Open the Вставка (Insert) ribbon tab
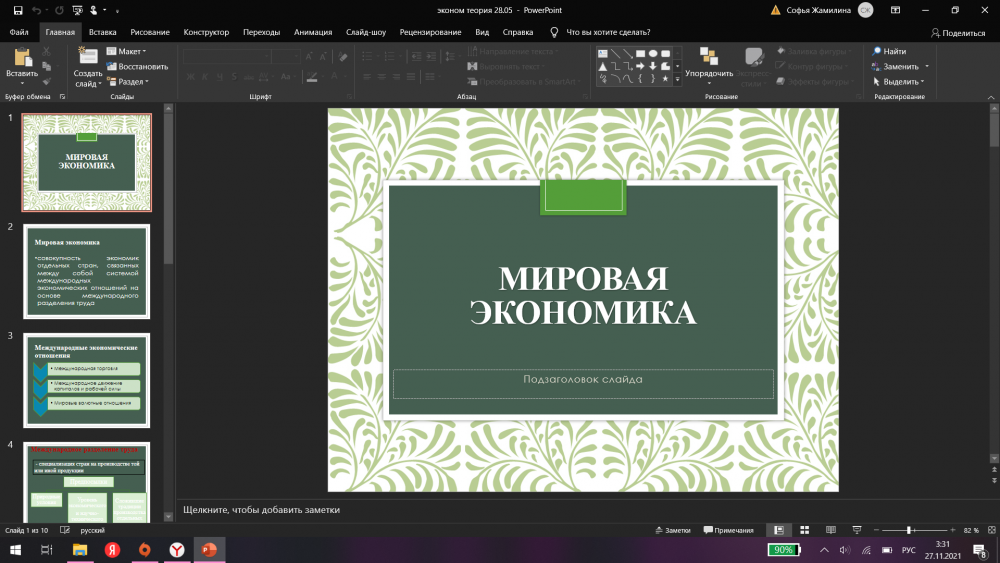Image resolution: width=1000 pixels, height=563 pixels. tap(102, 32)
